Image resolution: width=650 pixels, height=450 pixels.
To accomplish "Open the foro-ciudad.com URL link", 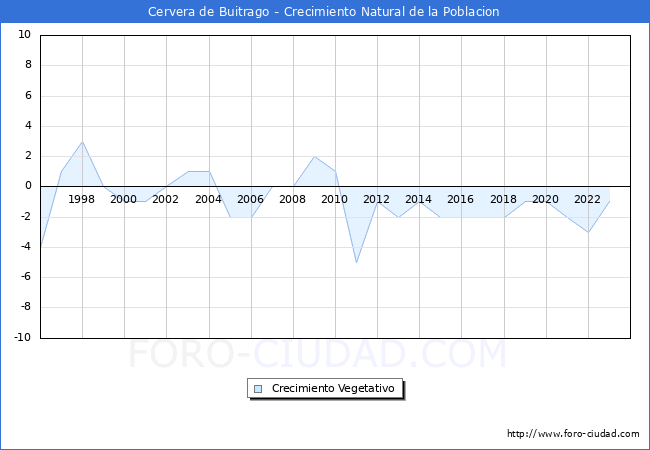I will coord(573,434).
